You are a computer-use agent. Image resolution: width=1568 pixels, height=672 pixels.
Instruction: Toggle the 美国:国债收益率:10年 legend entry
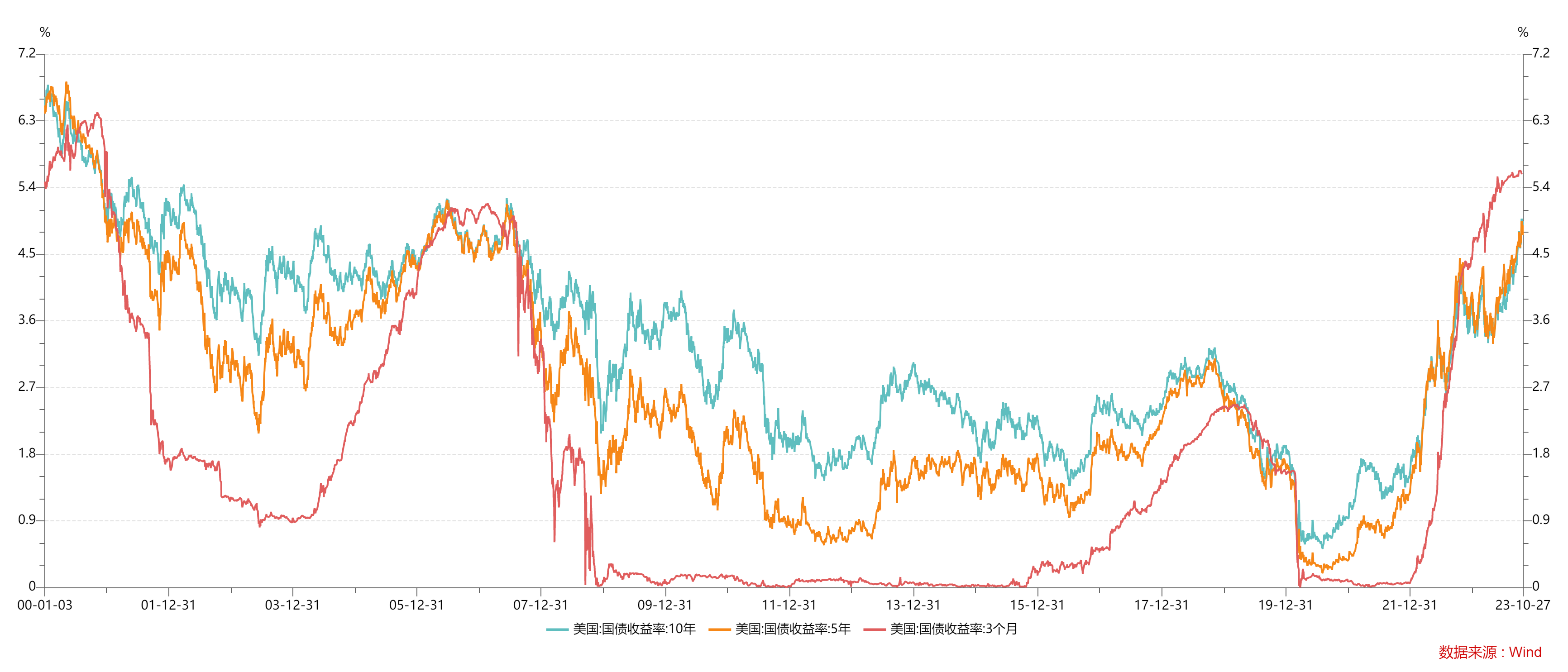634,629
